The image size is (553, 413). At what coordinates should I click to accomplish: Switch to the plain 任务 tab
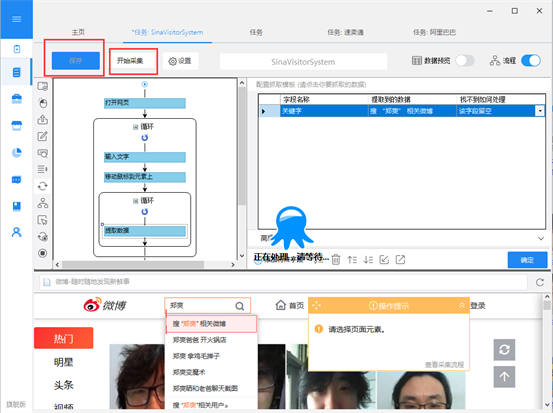(256, 32)
